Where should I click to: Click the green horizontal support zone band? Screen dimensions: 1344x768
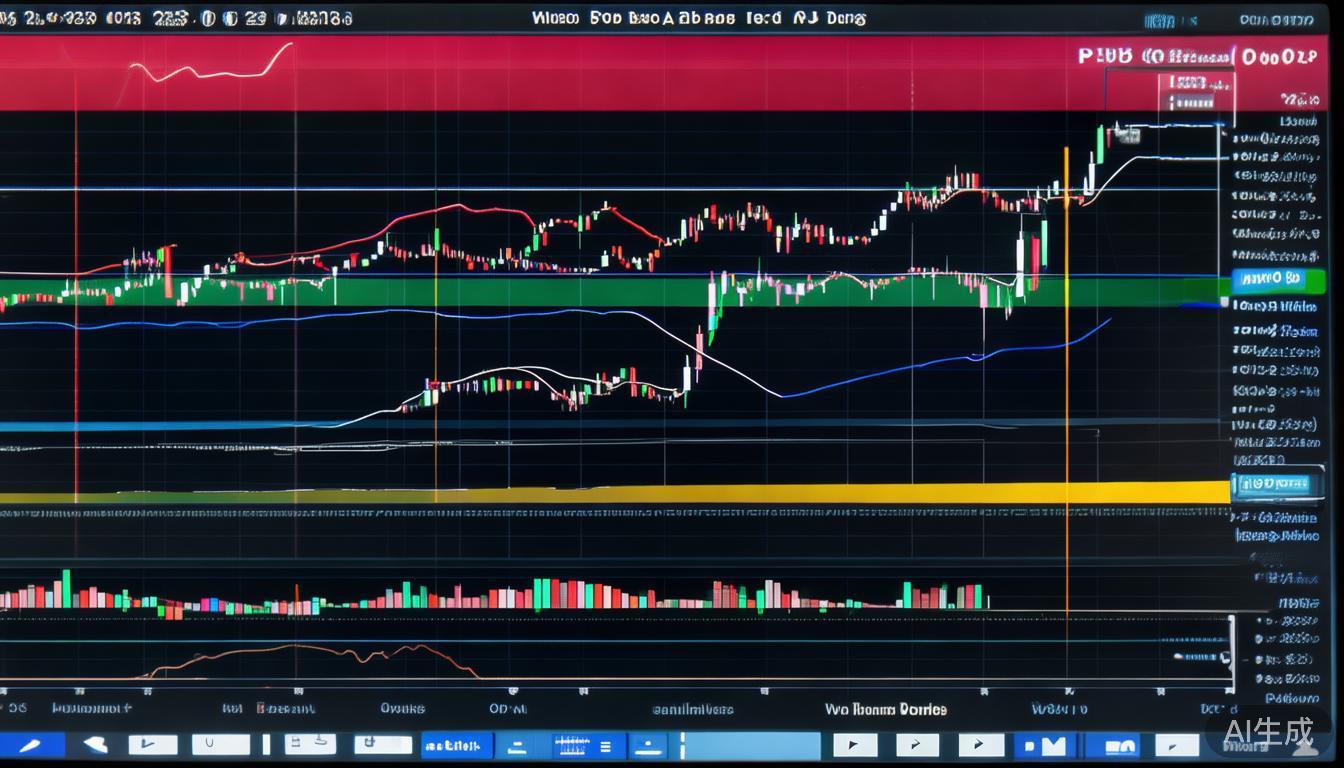[x=500, y=292]
